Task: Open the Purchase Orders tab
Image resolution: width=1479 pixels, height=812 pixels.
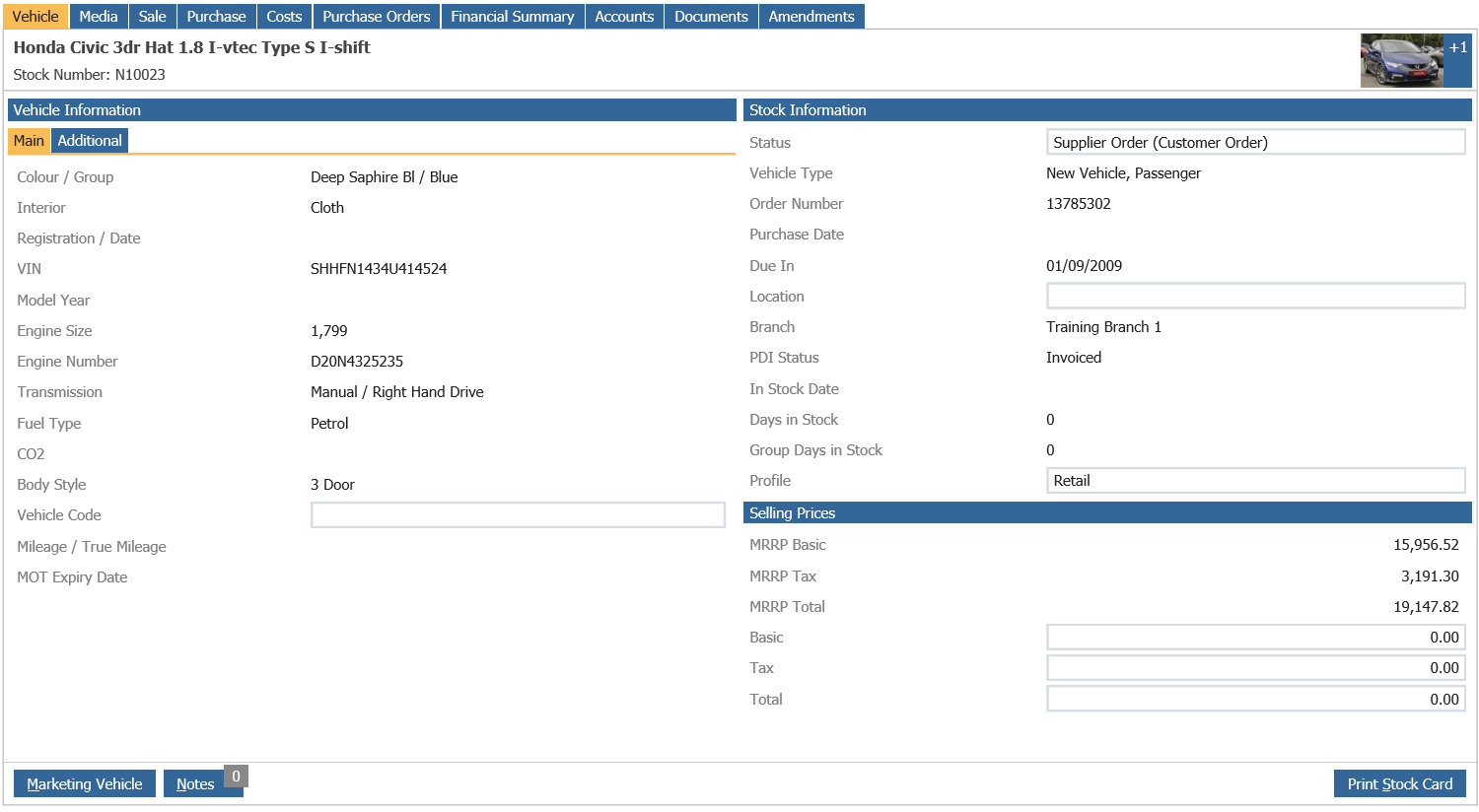Action: (x=377, y=16)
